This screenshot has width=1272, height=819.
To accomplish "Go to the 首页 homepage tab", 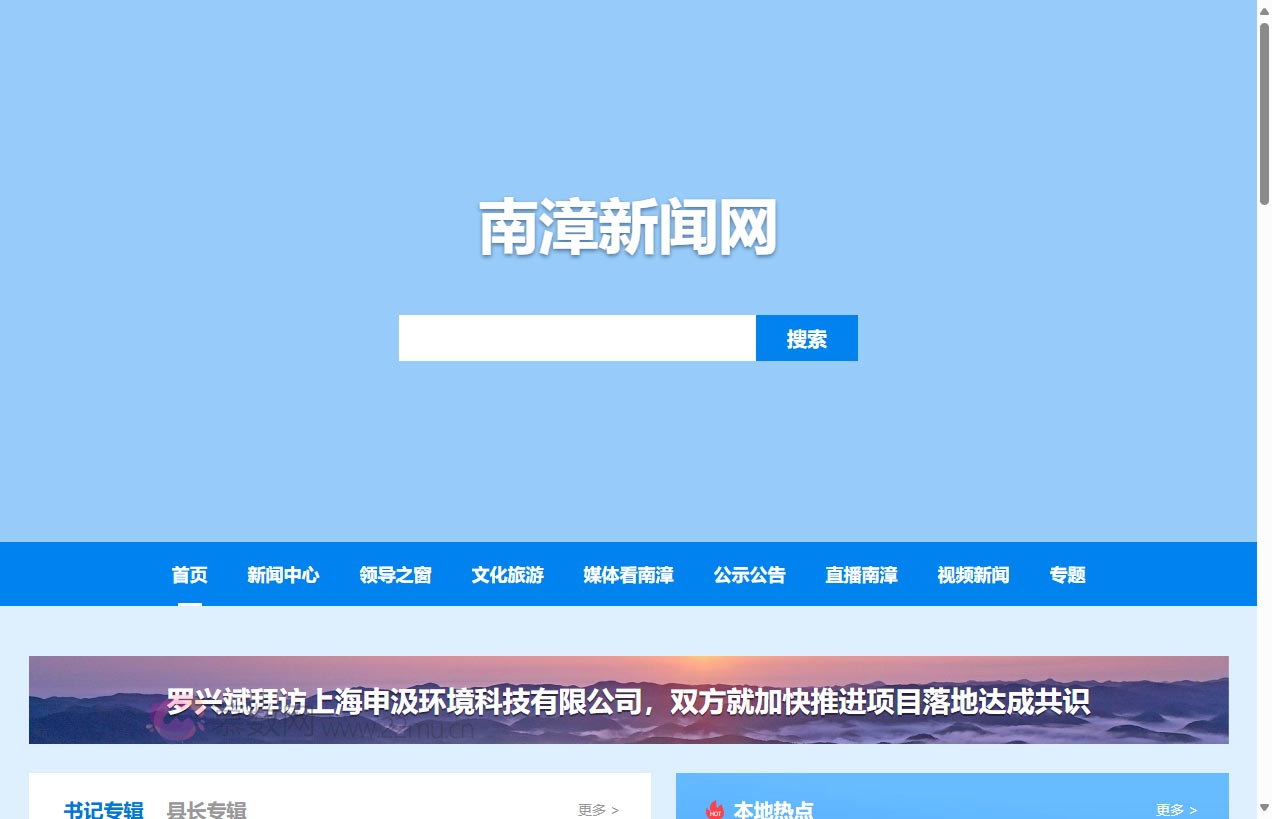I will tap(189, 575).
